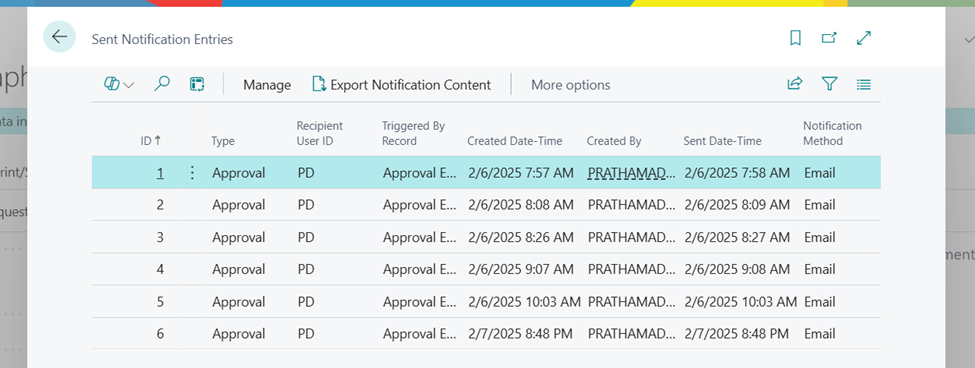The height and width of the screenshot is (368, 975).
Task: Expand page with the diagonal arrows icon
Action: (864, 39)
